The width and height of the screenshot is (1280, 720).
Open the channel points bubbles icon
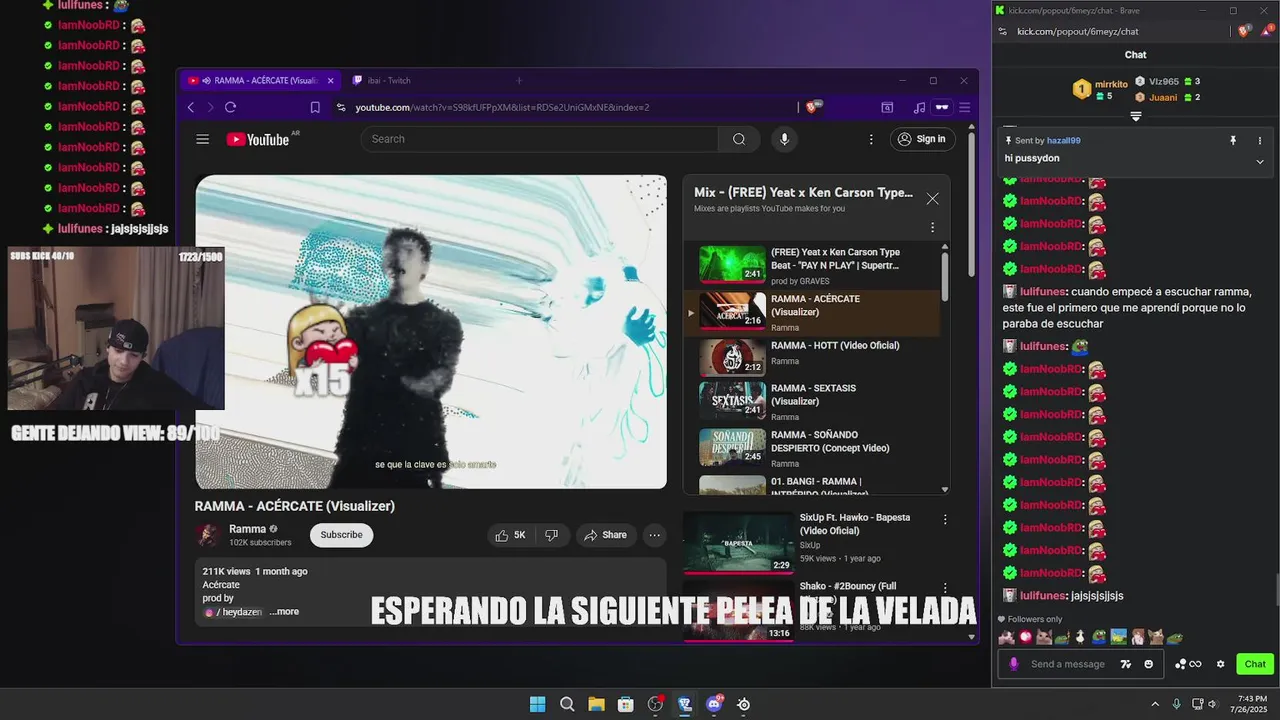pyautogui.click(x=1187, y=664)
